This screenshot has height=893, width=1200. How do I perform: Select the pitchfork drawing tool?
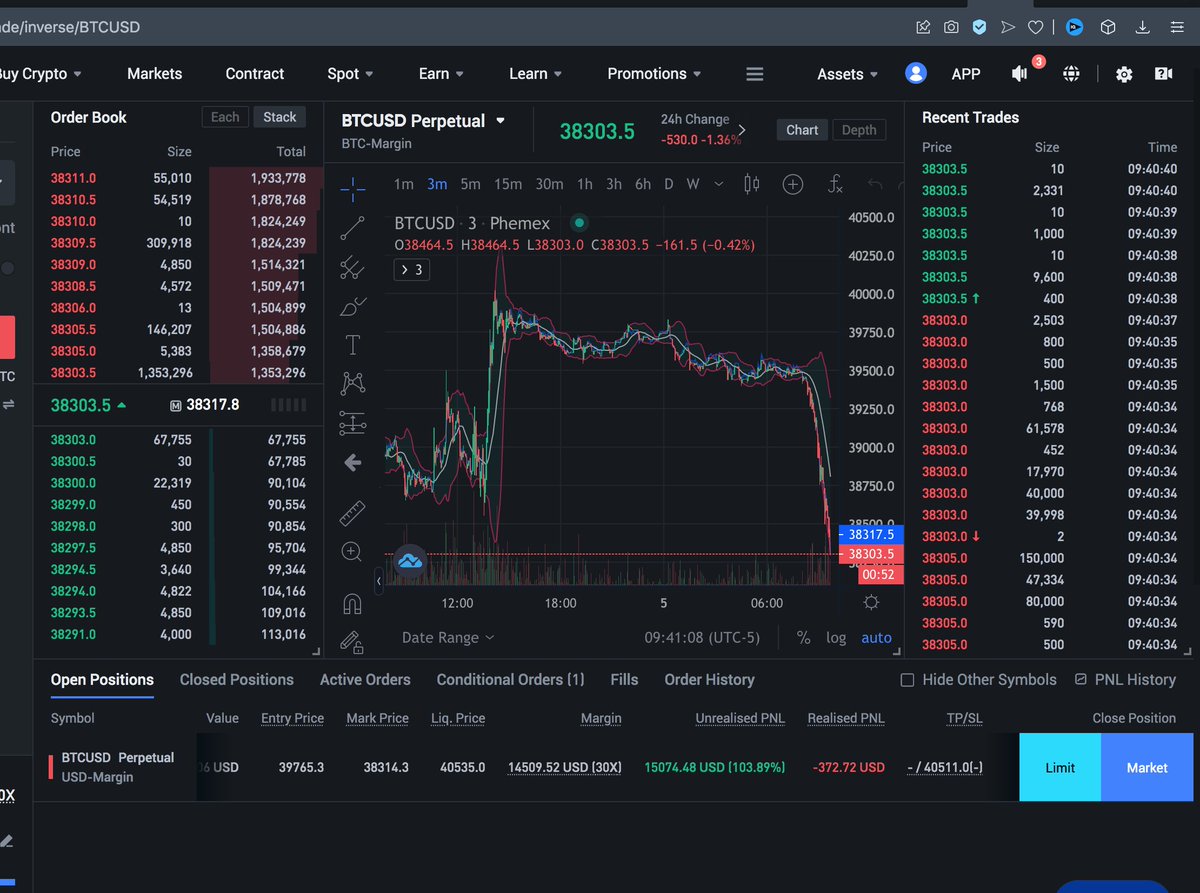[352, 266]
